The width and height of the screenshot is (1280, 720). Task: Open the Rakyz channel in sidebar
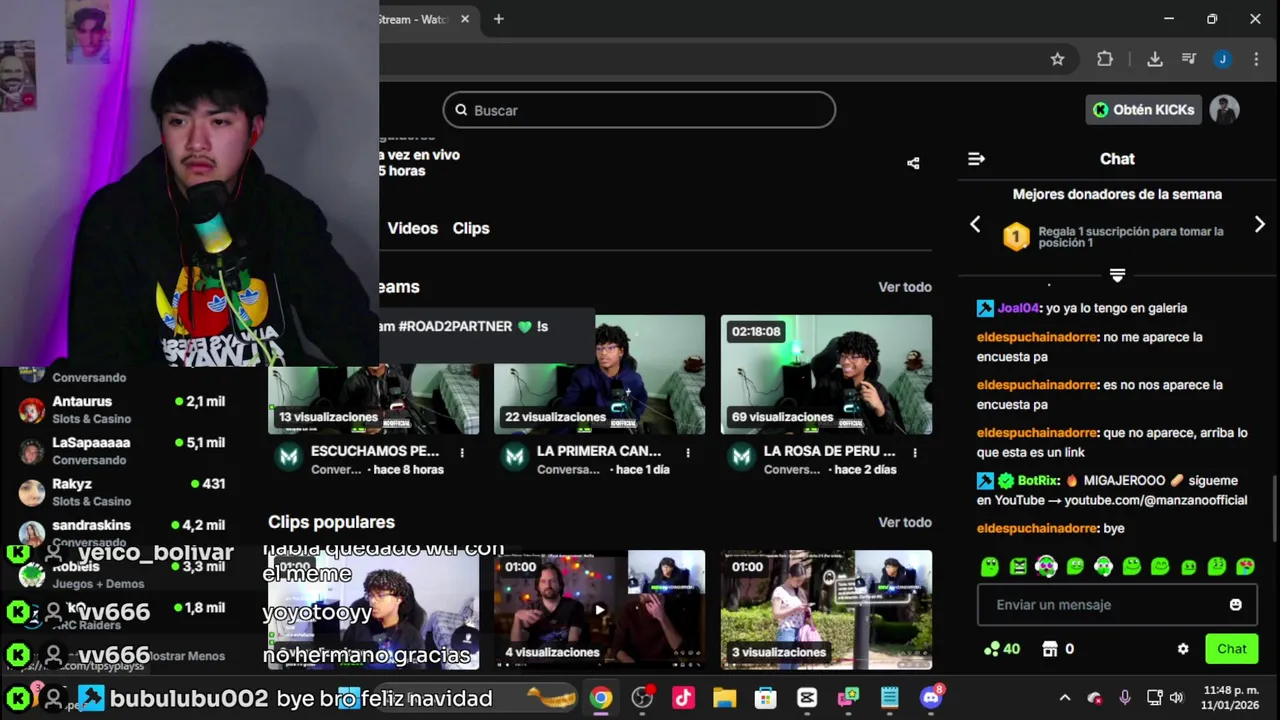[x=125, y=491]
